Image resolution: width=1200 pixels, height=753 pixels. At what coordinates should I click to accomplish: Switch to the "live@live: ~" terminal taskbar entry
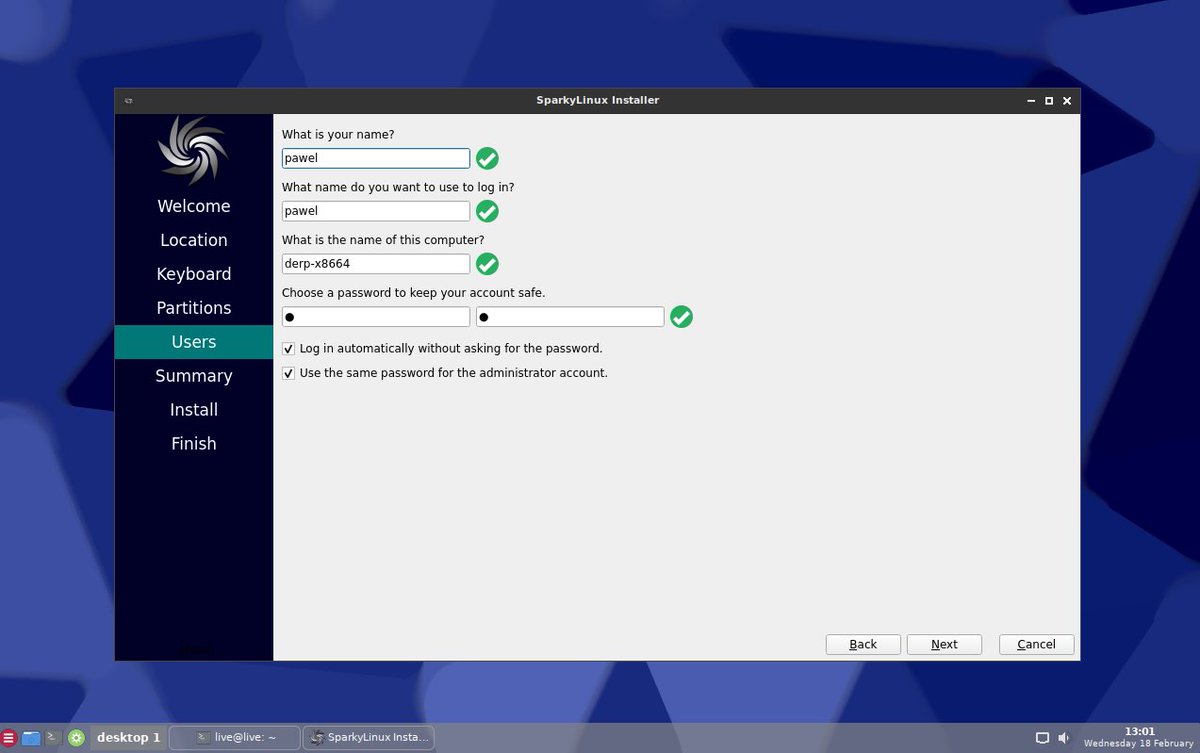[x=235, y=738]
